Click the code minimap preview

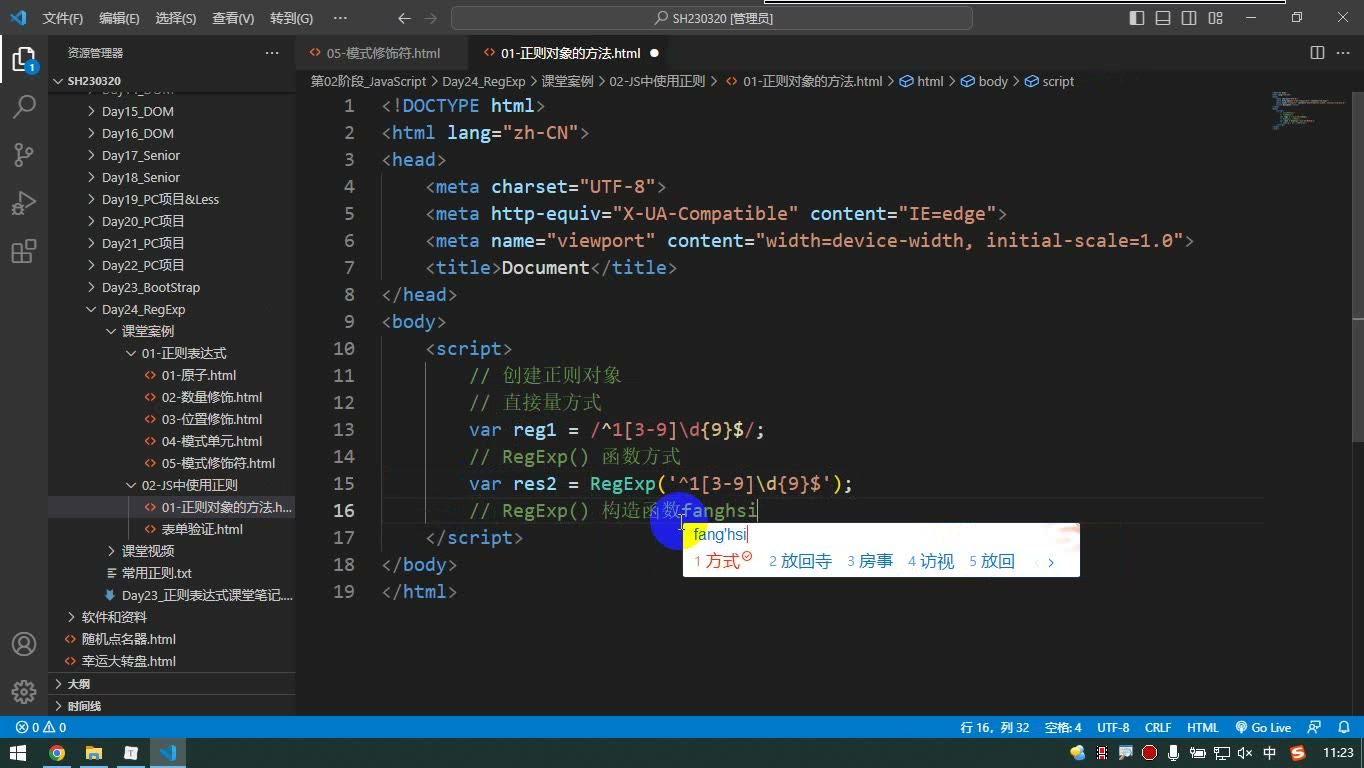point(1308,110)
